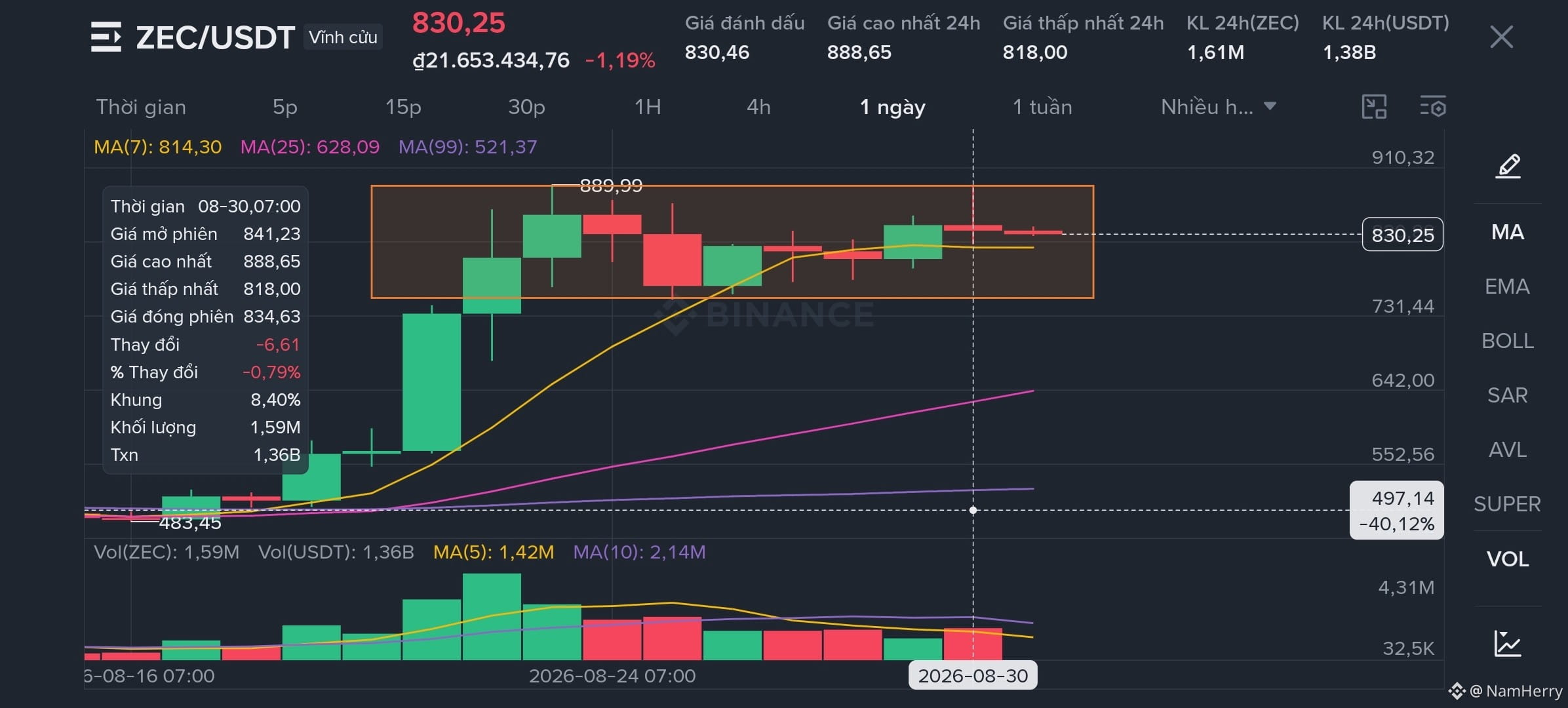Click the 'Giá mở phiên' 841,23 row
Viewport: 1568px width, 708px height.
tap(205, 234)
